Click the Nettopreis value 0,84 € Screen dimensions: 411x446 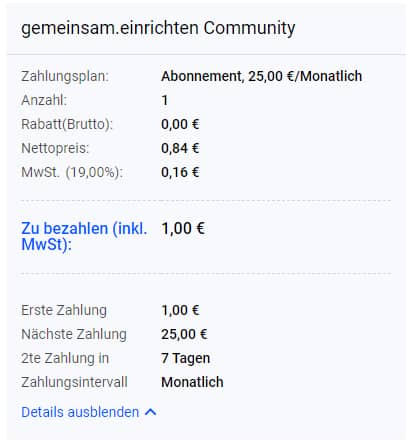coord(180,148)
